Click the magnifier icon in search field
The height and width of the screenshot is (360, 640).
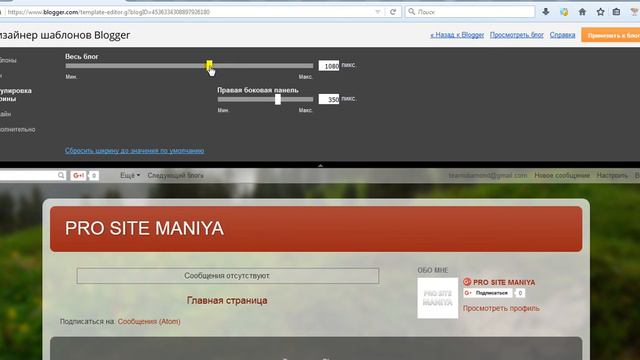click(411, 12)
